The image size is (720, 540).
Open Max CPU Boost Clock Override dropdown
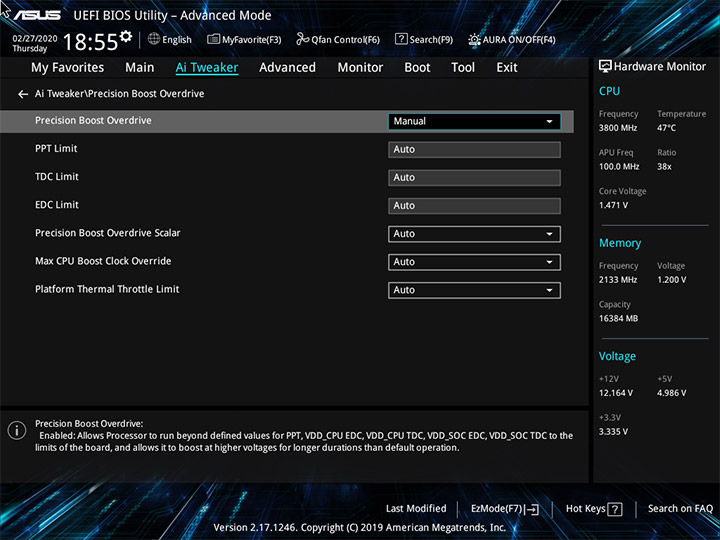pos(474,262)
